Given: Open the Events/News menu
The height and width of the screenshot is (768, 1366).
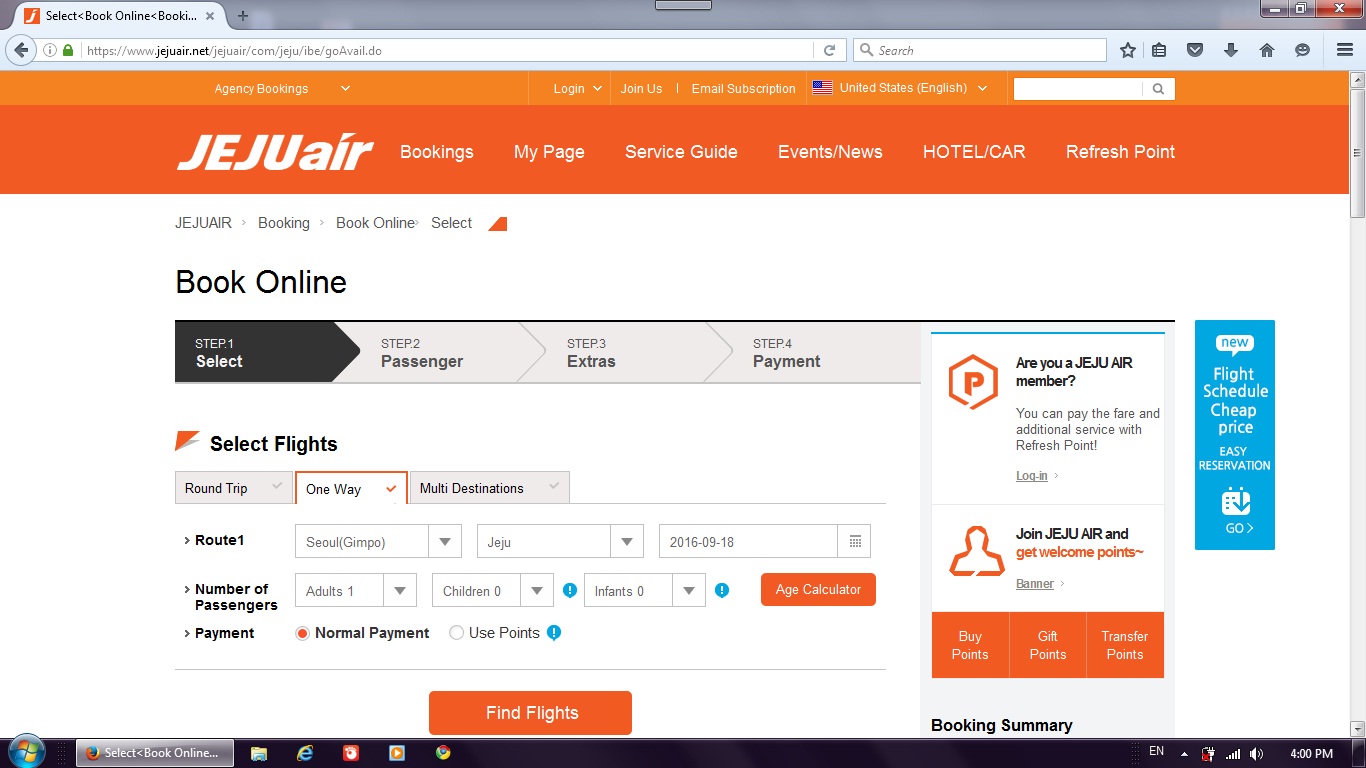Looking at the screenshot, I should [830, 152].
